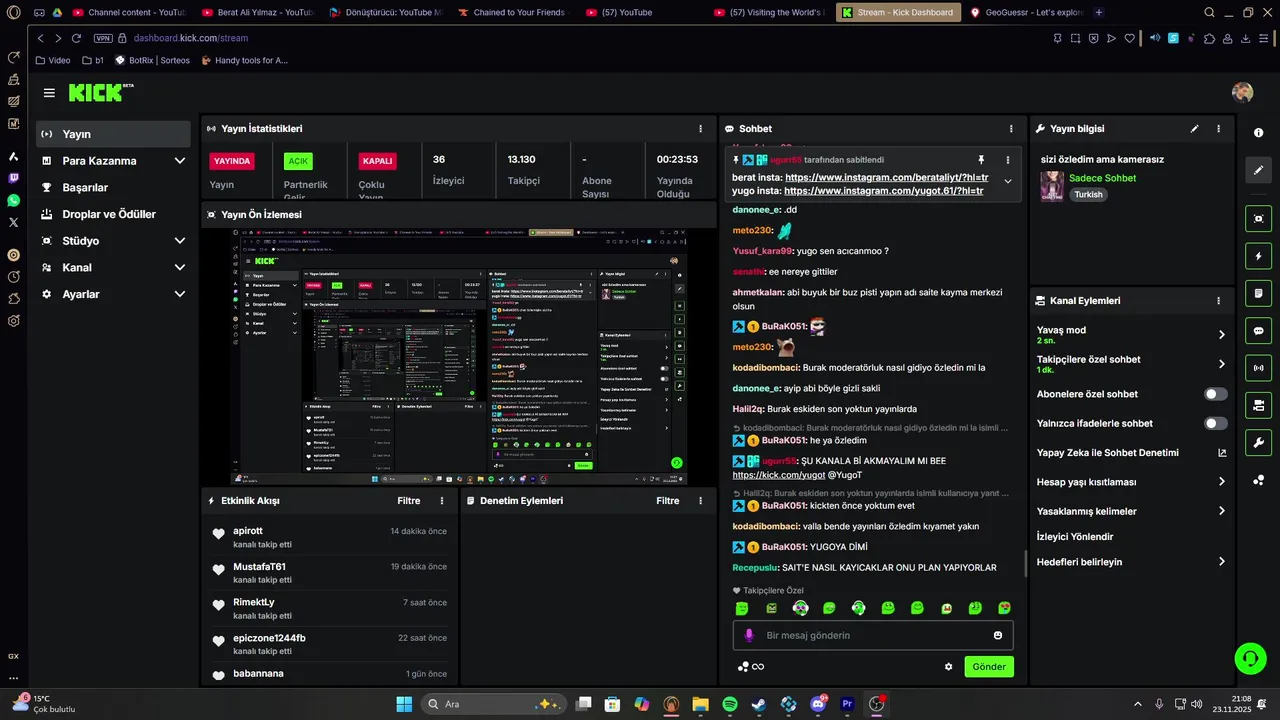This screenshot has width=1280, height=720.
Task: Open Filtre in Etkinlik Akışı panel
Action: pos(409,501)
